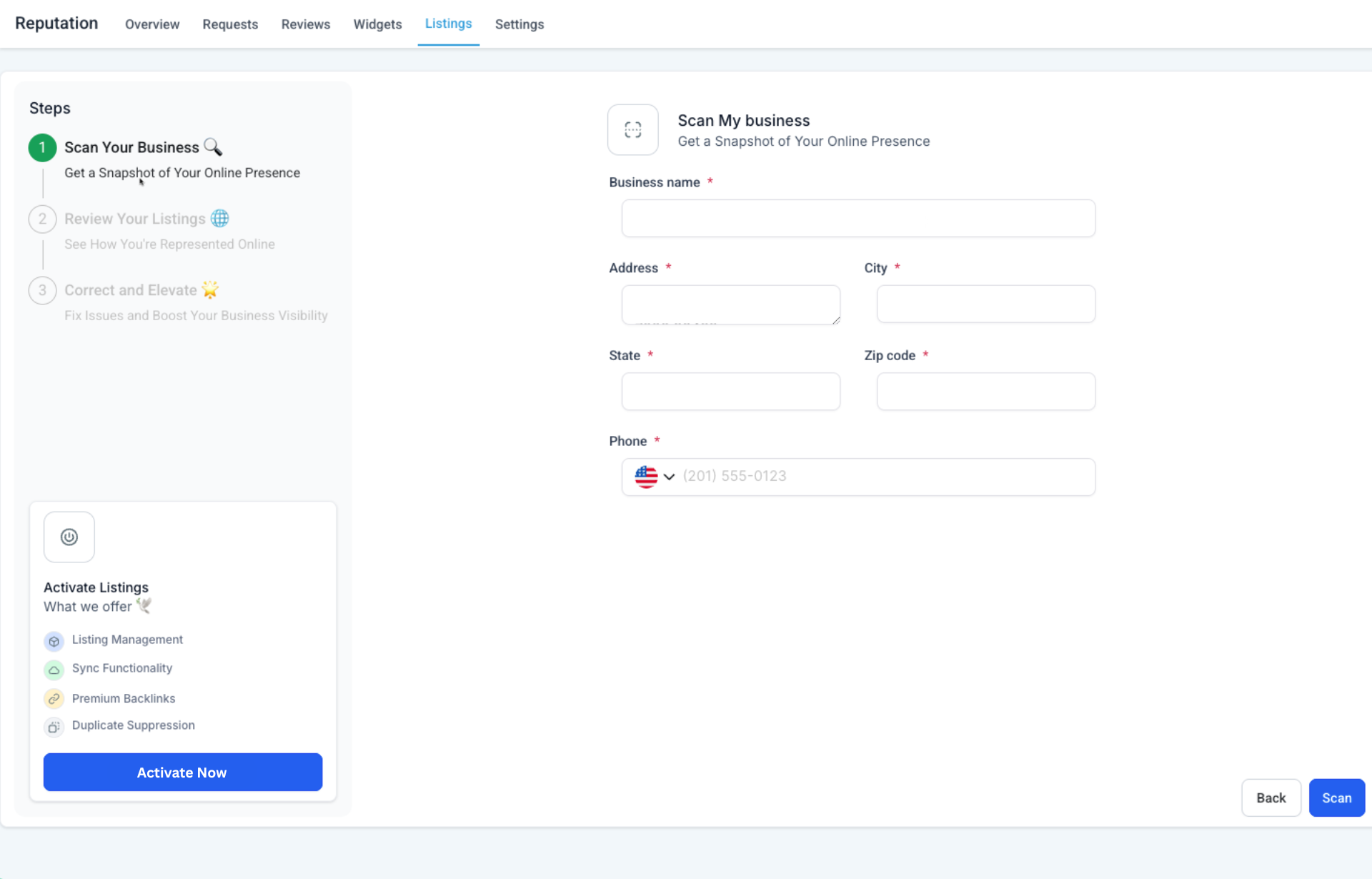1372x879 pixels.
Task: Switch to the Reviews tab
Action: coord(305,24)
